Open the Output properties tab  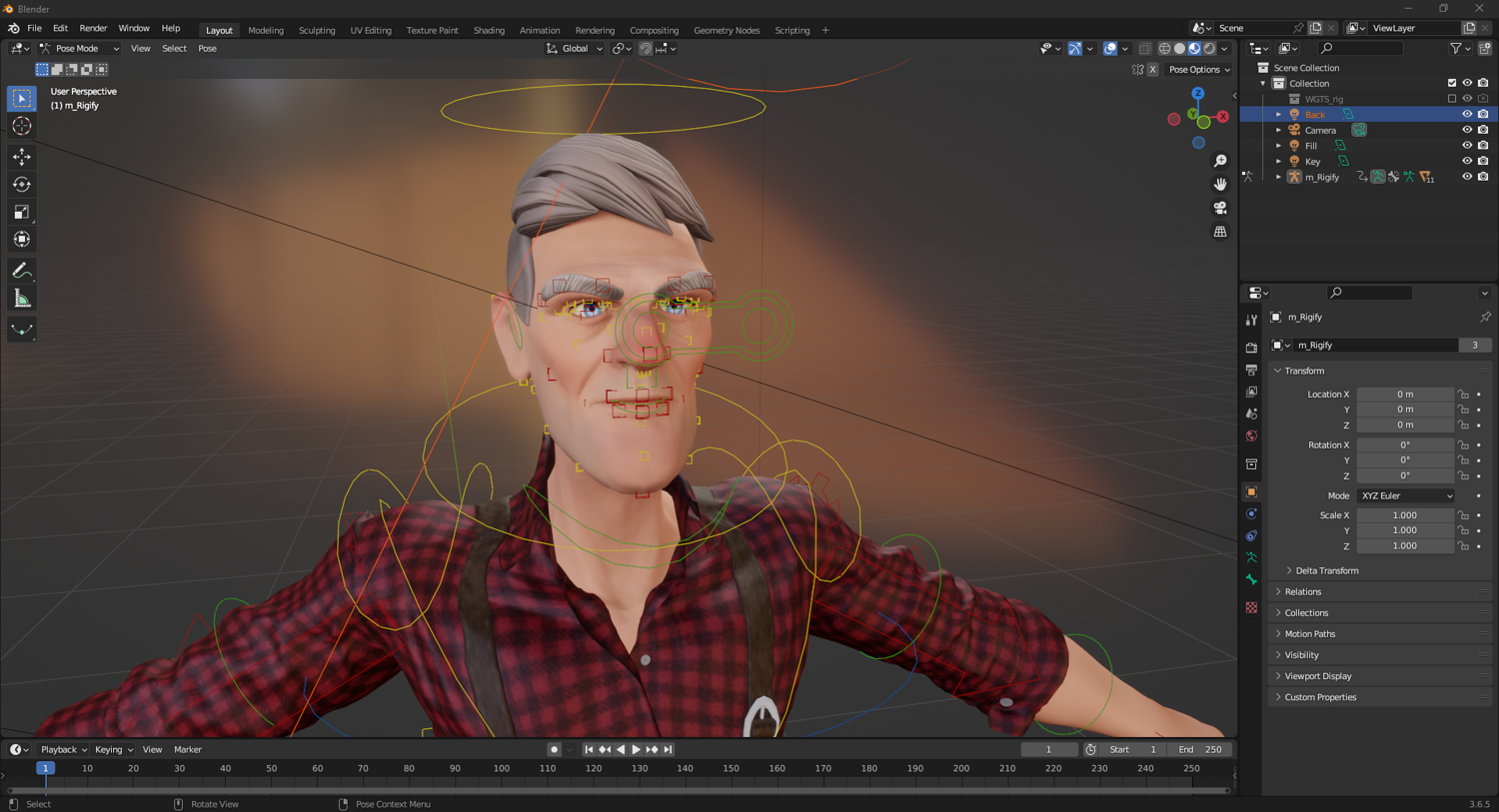point(1251,370)
